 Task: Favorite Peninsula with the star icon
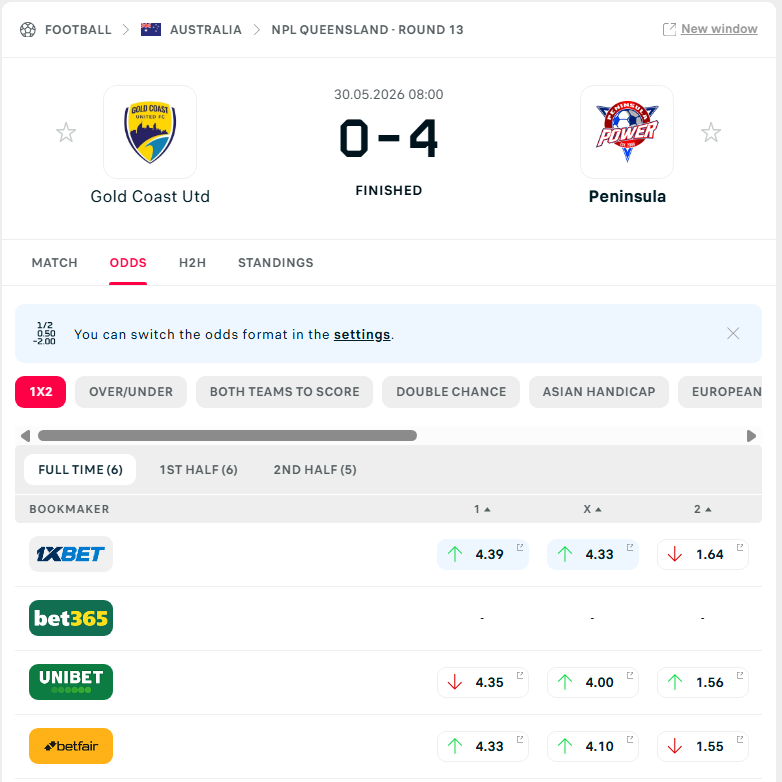711,133
